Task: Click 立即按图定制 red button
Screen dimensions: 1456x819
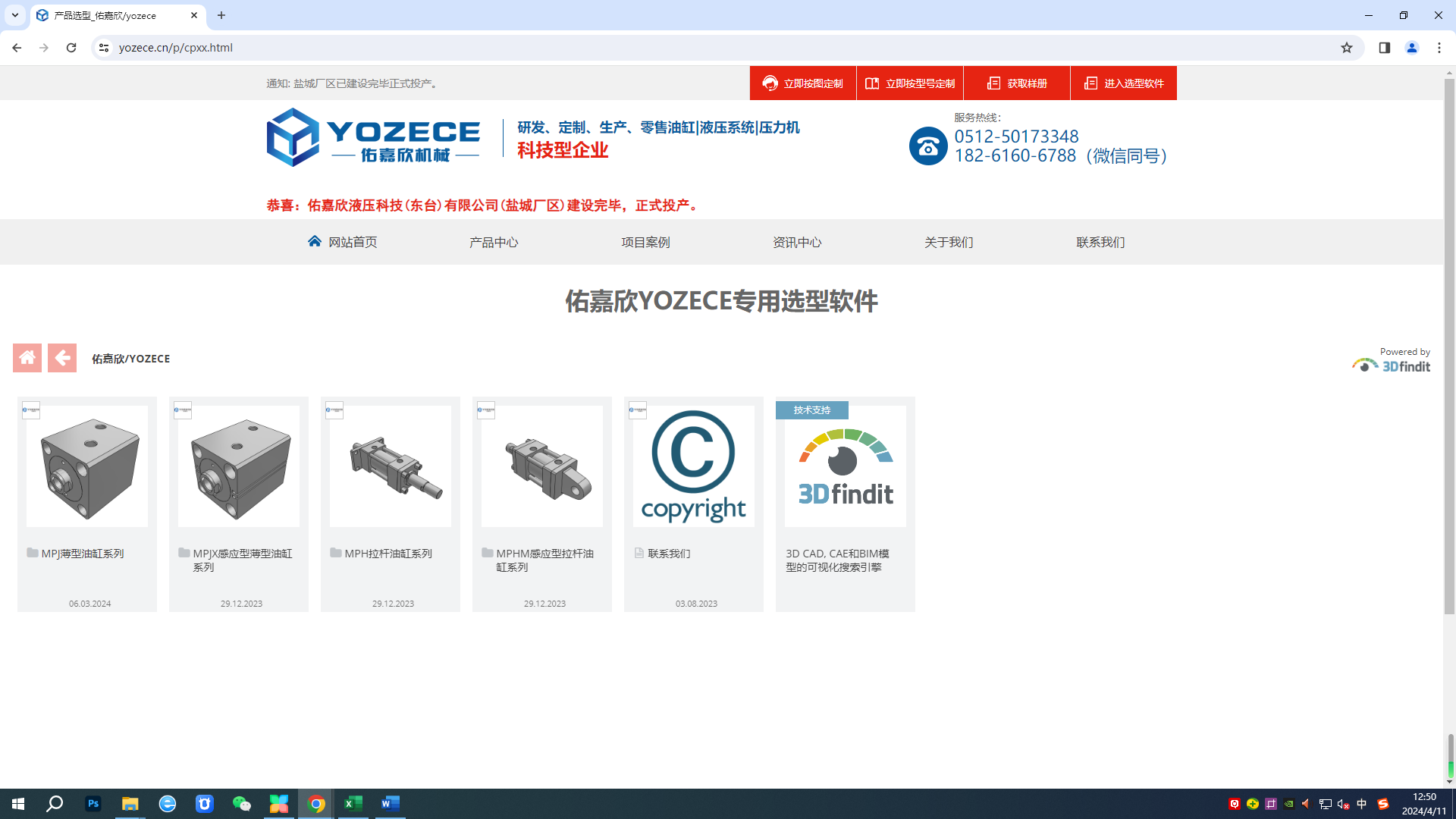Action: [x=803, y=83]
